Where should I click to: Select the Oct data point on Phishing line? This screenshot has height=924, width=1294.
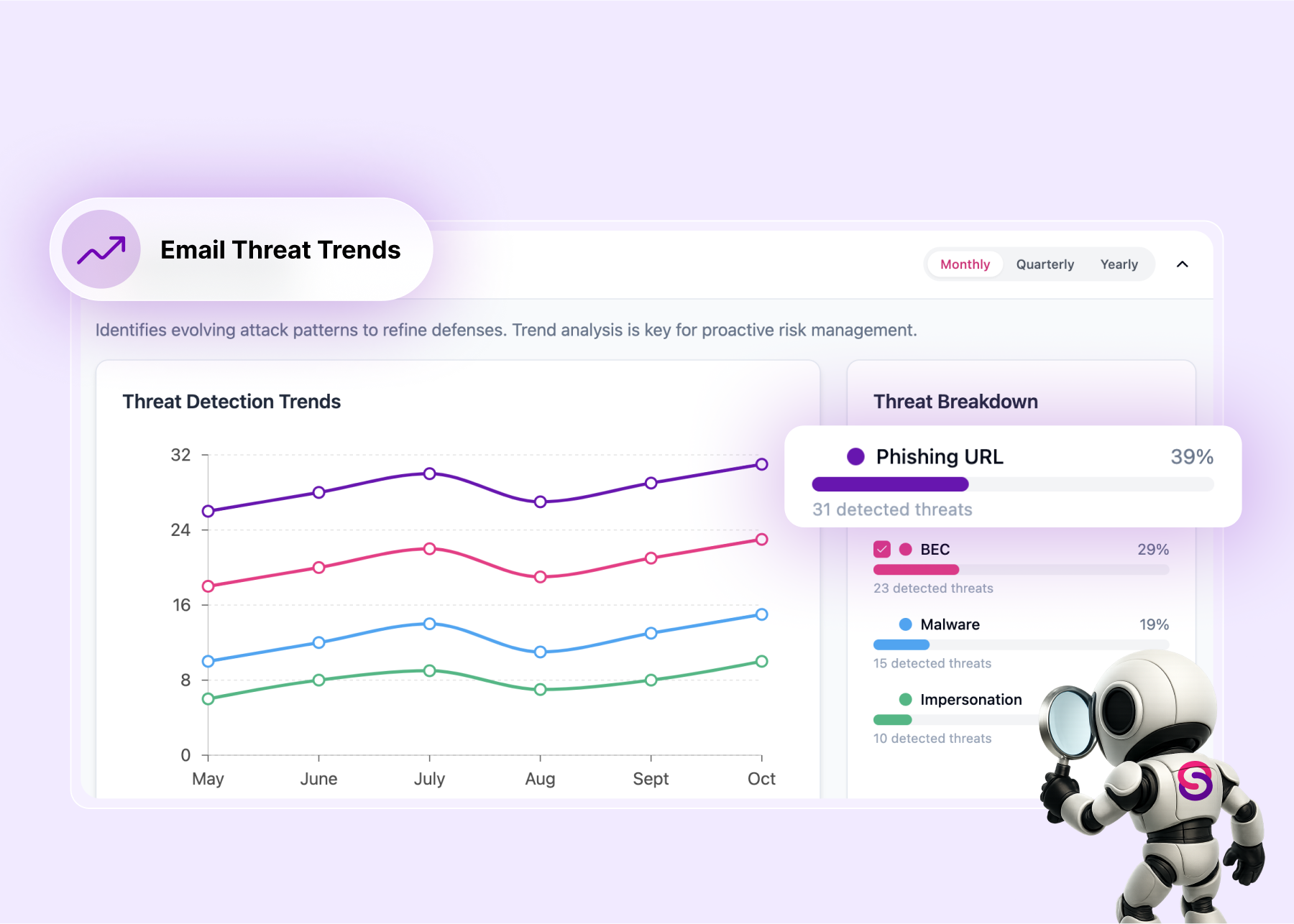click(762, 464)
